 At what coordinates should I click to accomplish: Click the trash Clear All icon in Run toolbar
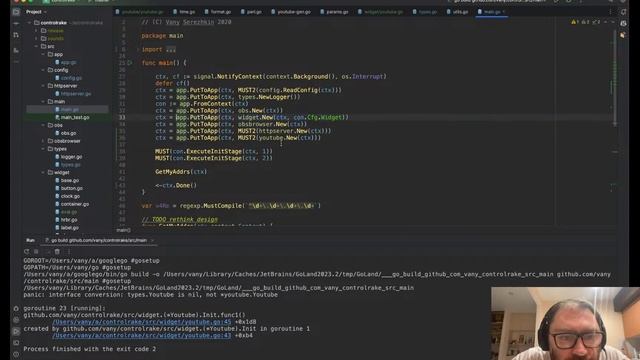click(x=57, y=251)
